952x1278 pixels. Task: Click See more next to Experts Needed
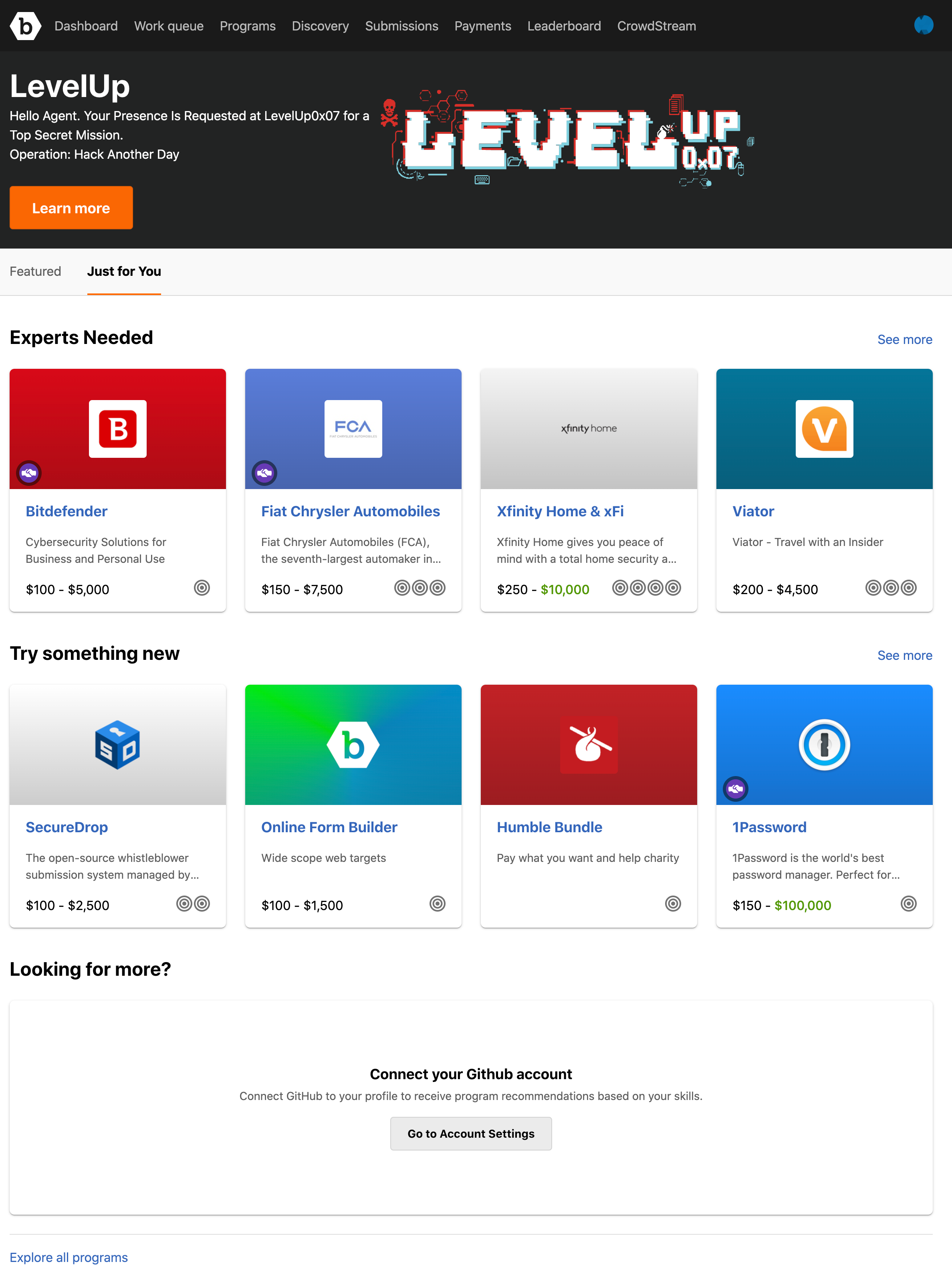pos(905,340)
